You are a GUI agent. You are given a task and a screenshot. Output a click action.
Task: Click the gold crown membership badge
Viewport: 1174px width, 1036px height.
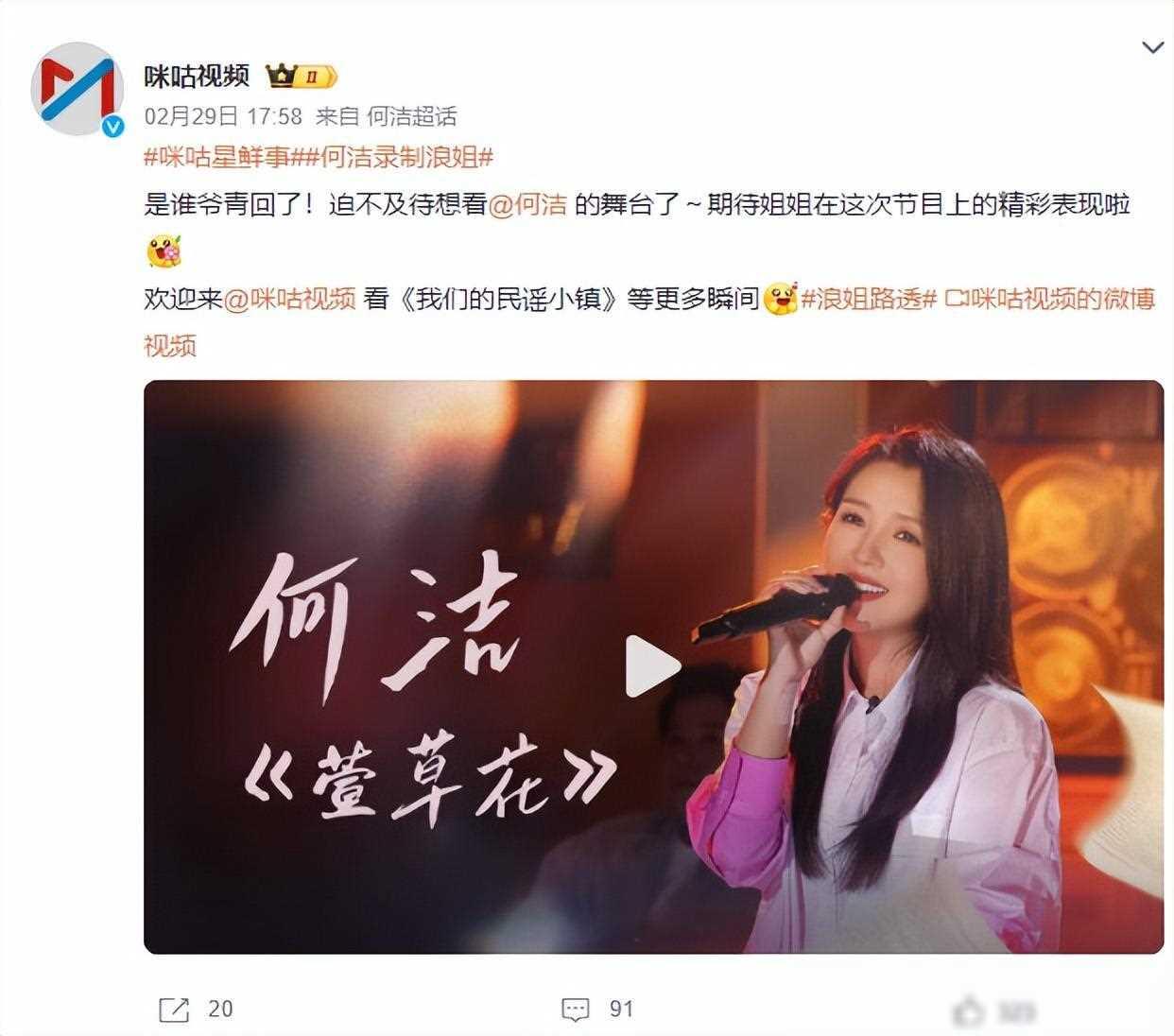click(301, 76)
